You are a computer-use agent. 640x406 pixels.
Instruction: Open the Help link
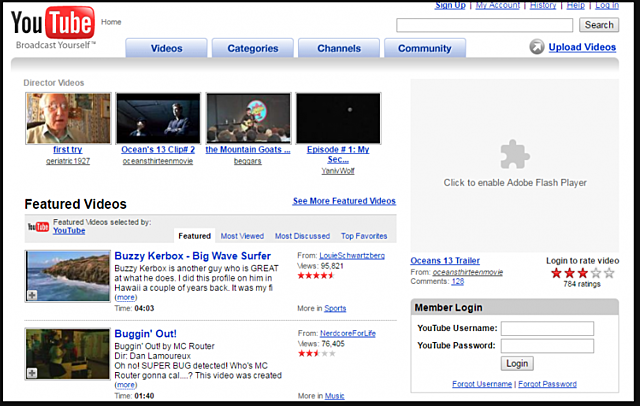pos(576,5)
